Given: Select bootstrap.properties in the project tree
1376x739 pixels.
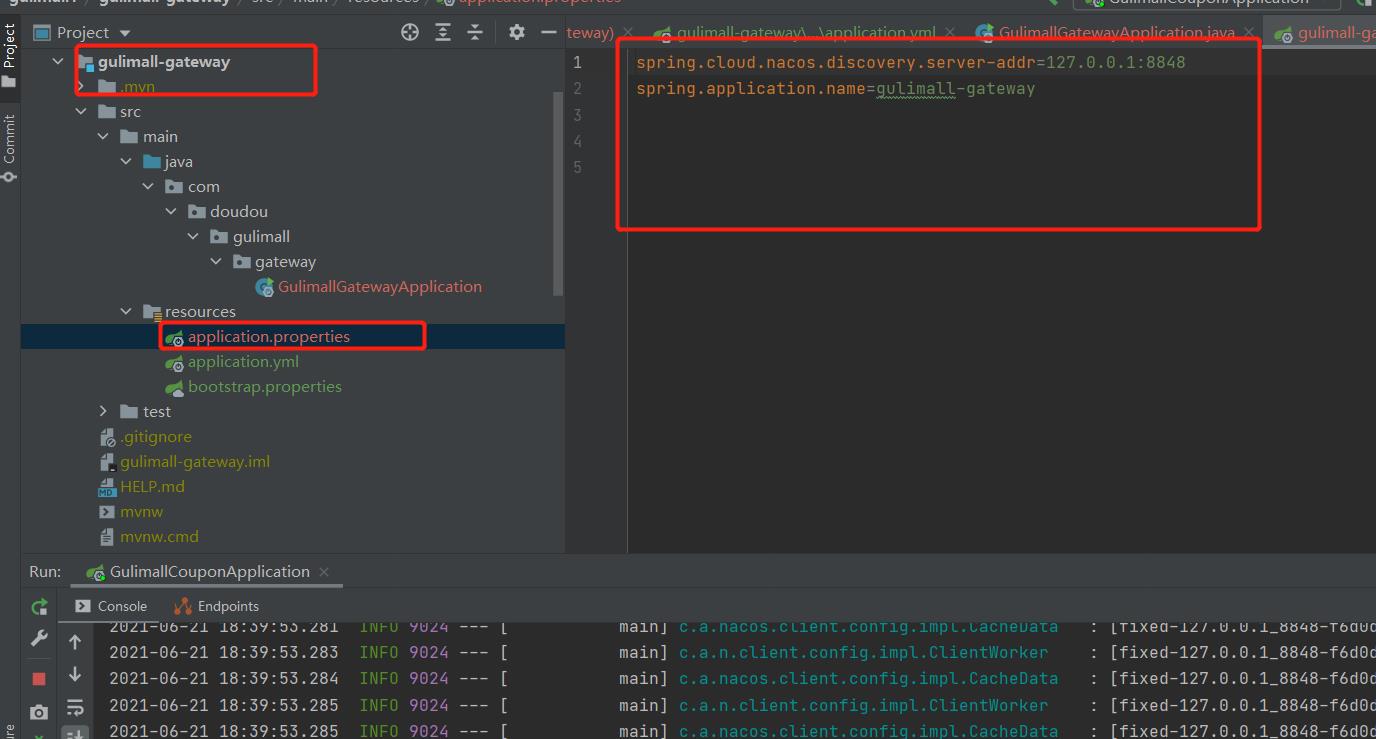Looking at the screenshot, I should tap(265, 387).
